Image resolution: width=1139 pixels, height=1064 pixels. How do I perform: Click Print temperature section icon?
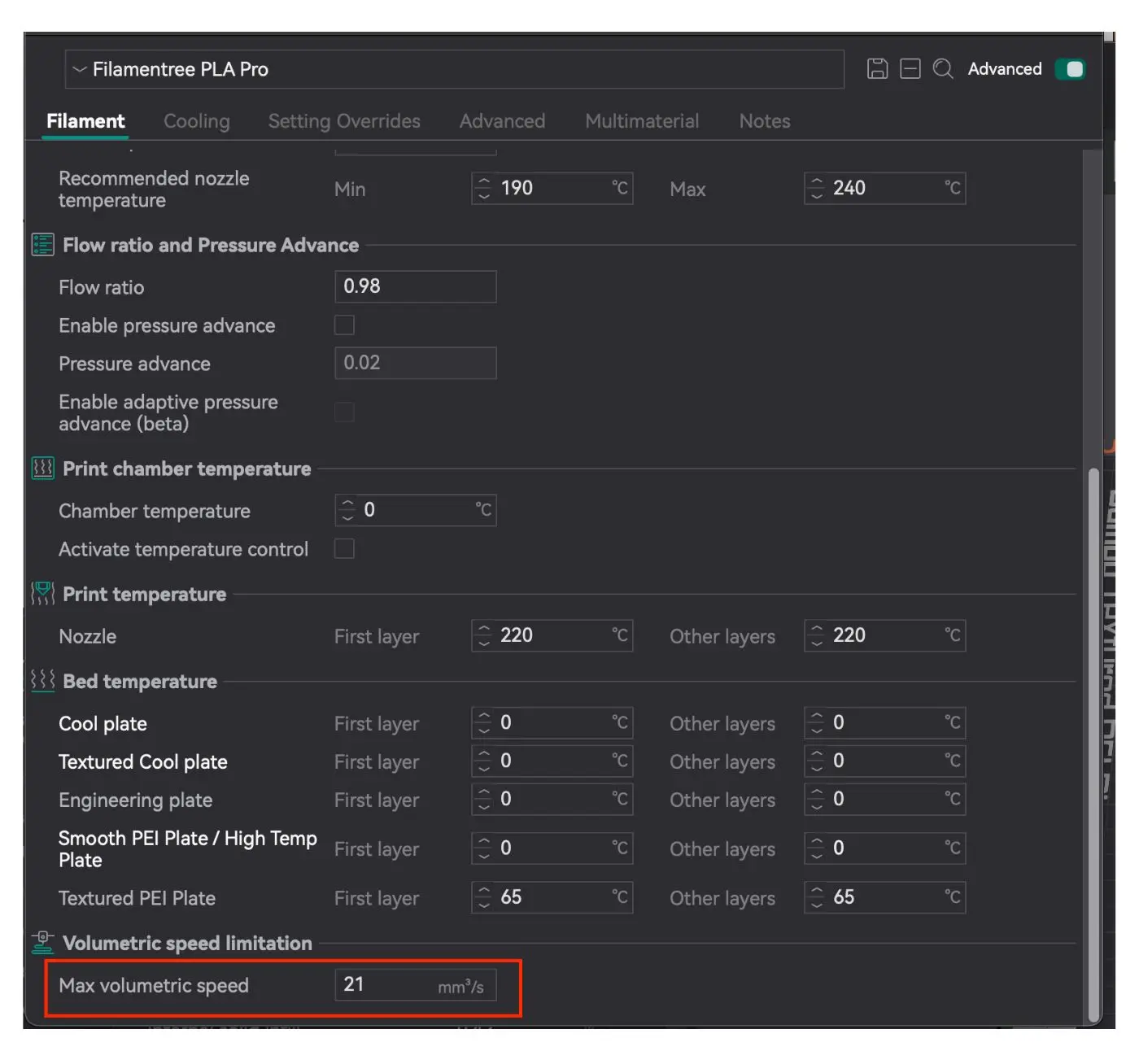point(42,594)
